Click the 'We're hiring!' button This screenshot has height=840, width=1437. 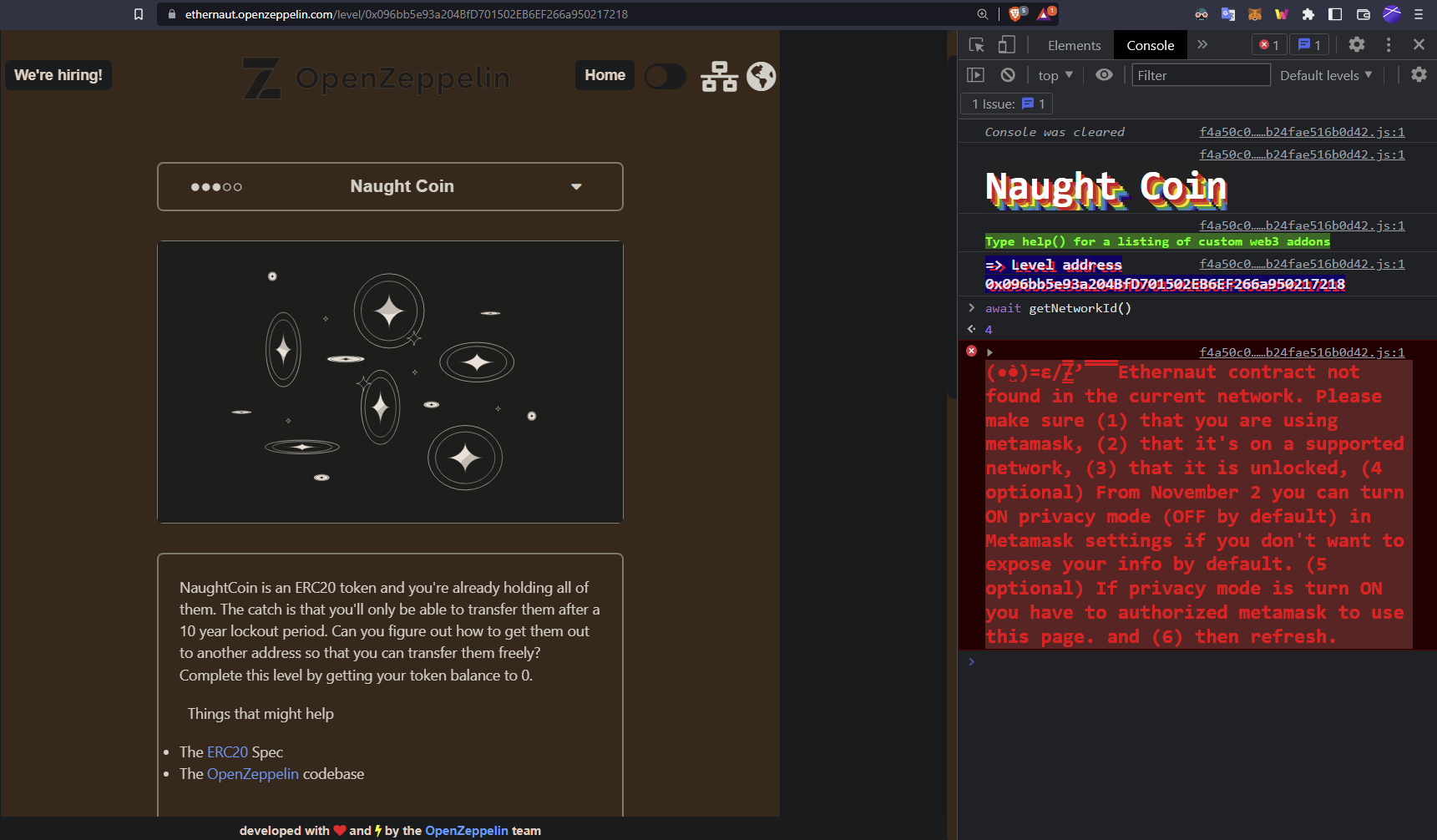tap(57, 75)
